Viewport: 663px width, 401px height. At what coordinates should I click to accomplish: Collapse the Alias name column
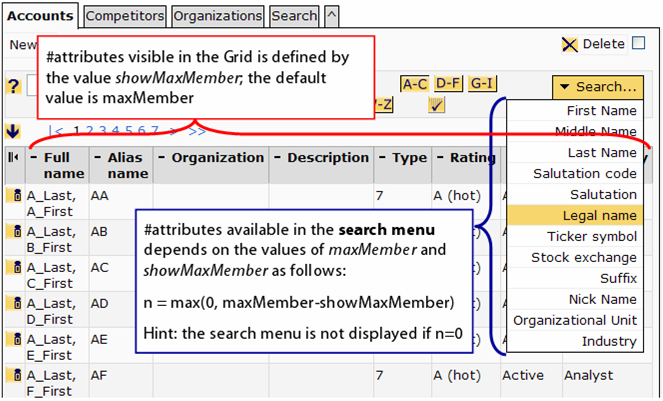(98, 157)
